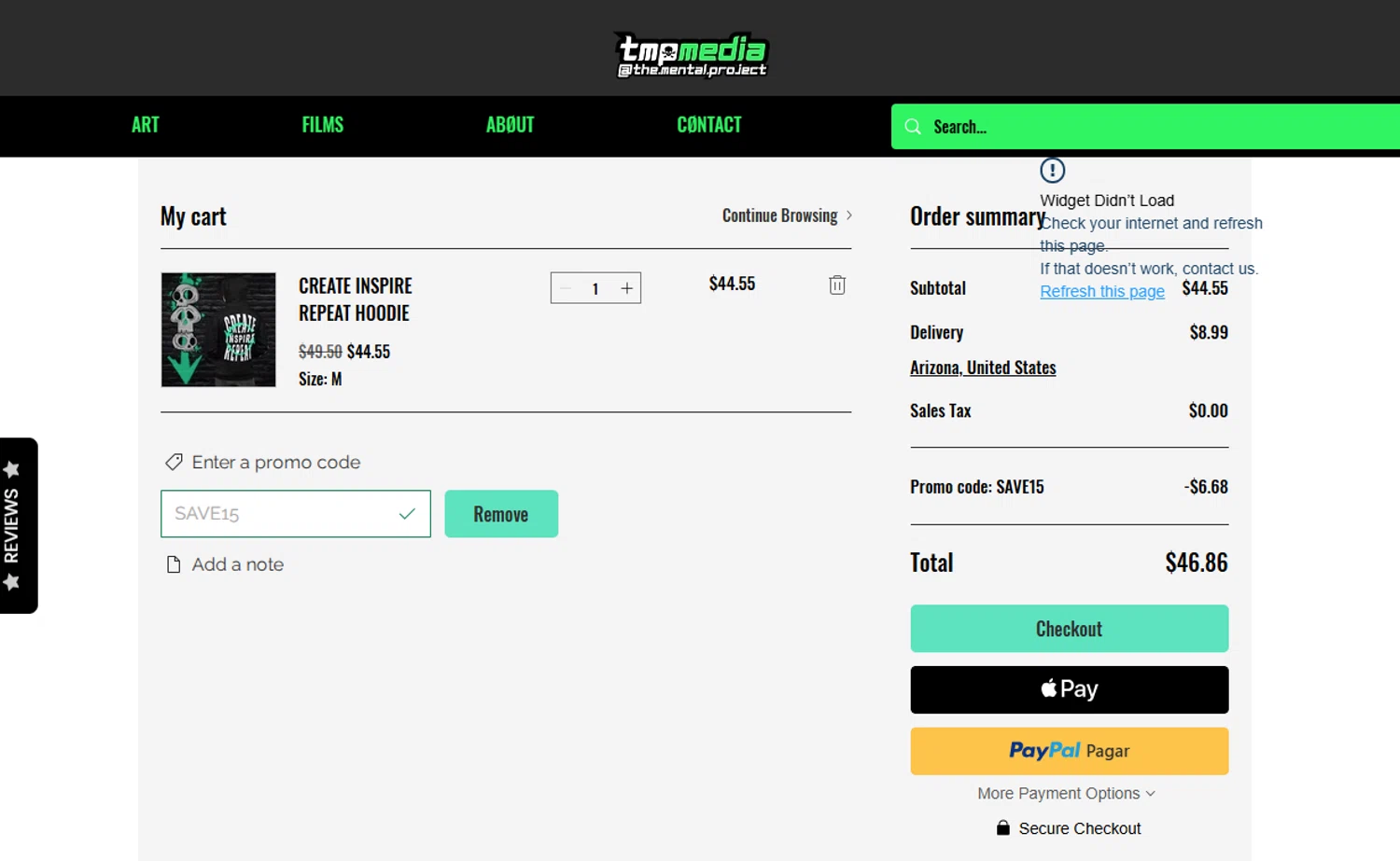
Task: Decrease hoodie quantity with minus button
Action: [566, 288]
